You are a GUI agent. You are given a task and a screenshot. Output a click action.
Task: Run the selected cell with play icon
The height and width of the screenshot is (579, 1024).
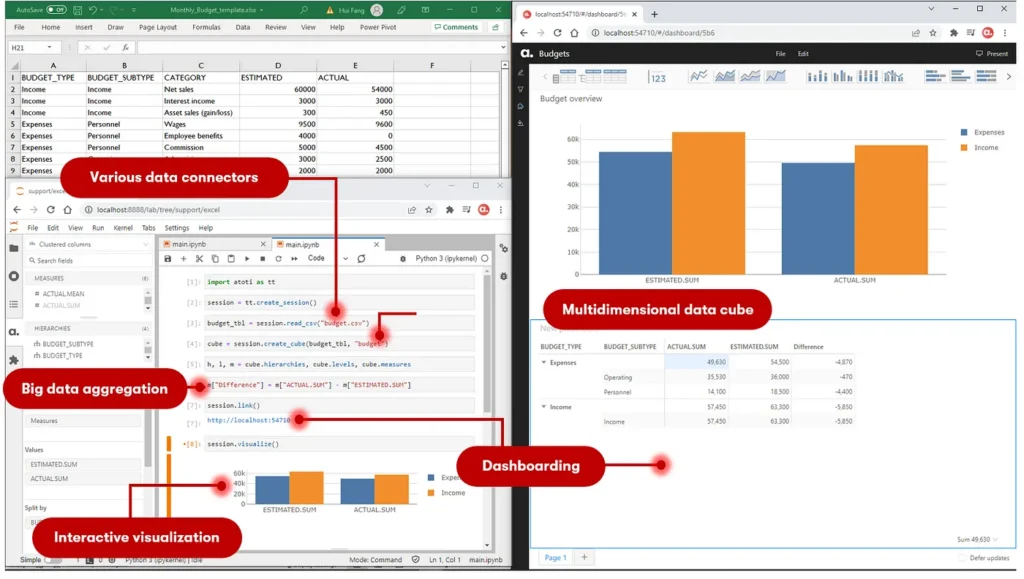[x=247, y=259]
